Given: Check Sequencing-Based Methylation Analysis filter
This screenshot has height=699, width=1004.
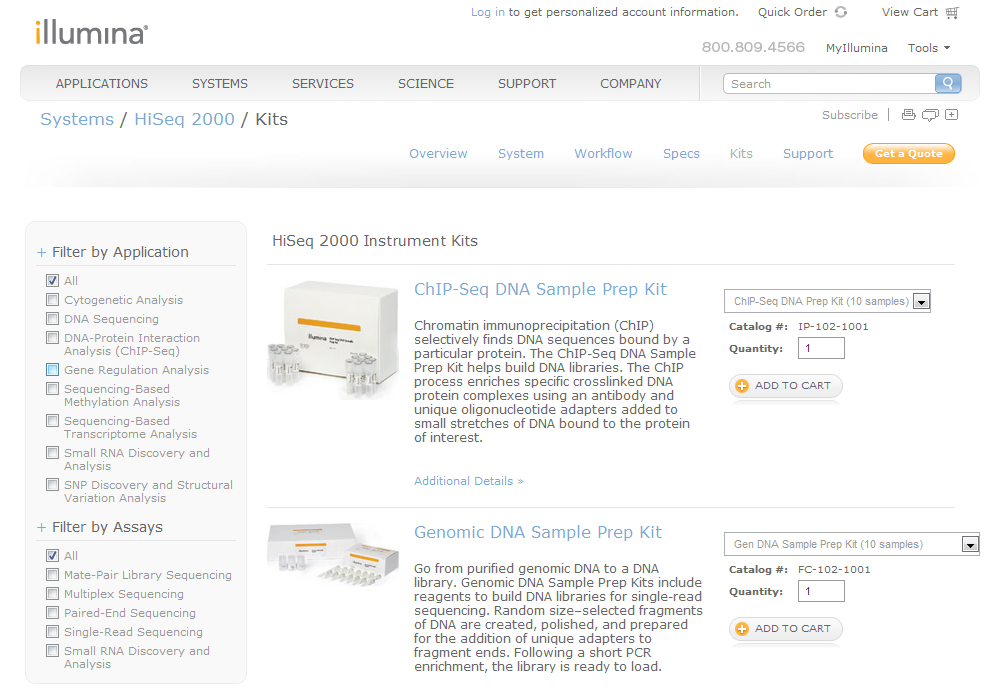Looking at the screenshot, I should click(x=53, y=389).
